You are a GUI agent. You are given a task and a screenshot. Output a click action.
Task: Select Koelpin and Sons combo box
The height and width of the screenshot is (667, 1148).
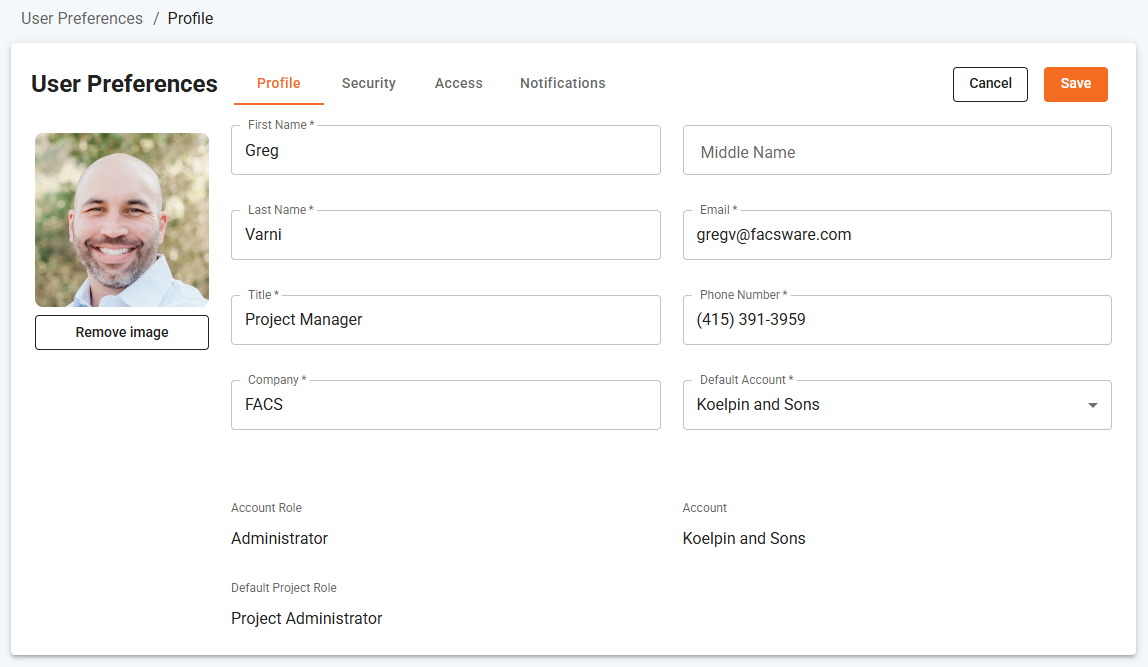(897, 405)
